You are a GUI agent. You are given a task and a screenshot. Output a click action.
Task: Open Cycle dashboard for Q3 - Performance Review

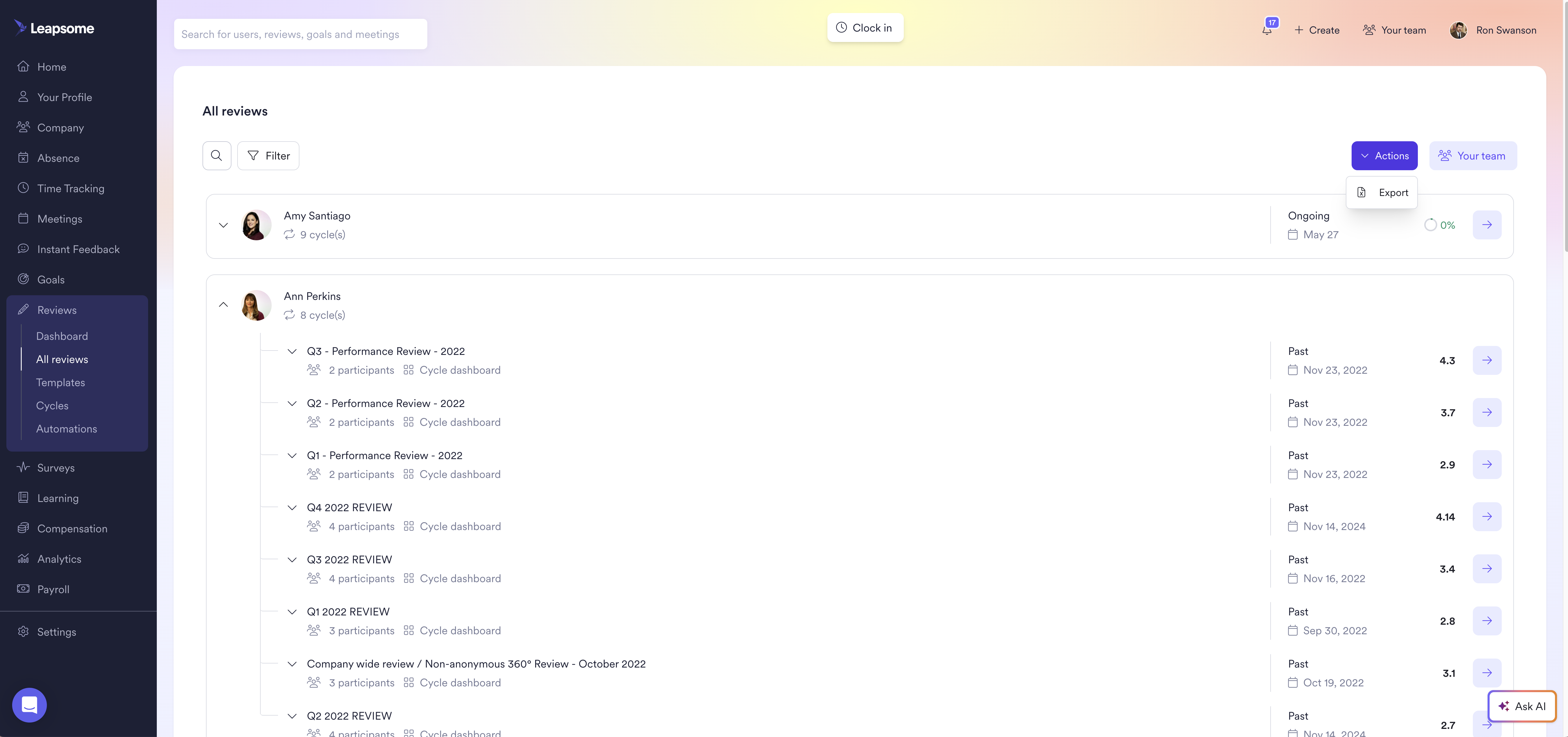coord(452,370)
